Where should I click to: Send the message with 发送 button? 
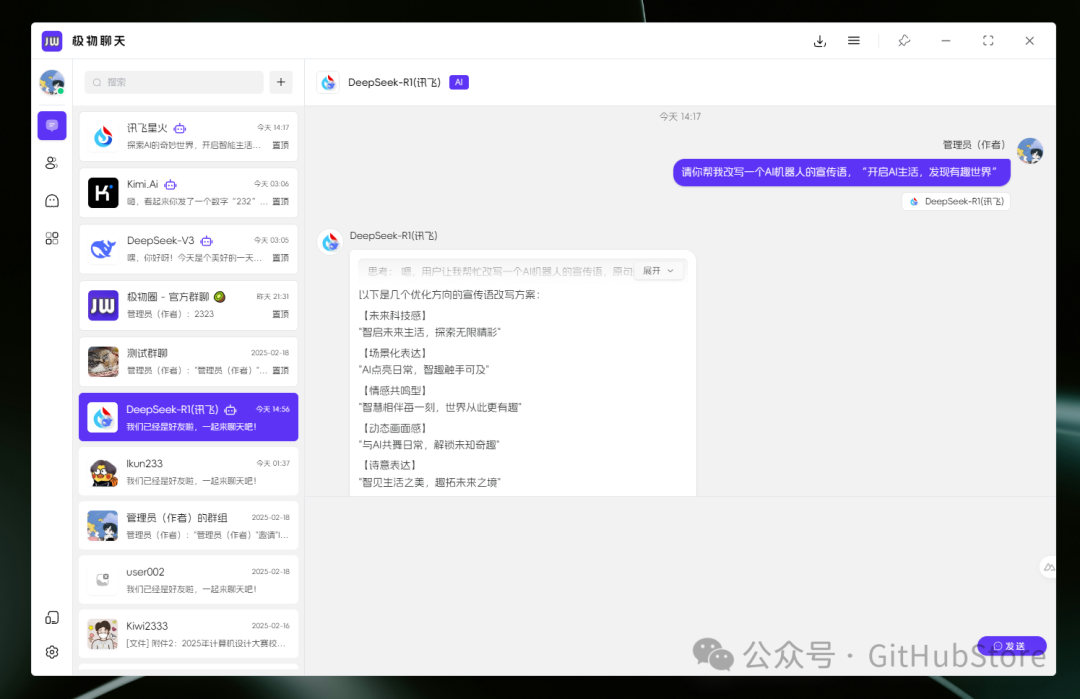click(1011, 646)
